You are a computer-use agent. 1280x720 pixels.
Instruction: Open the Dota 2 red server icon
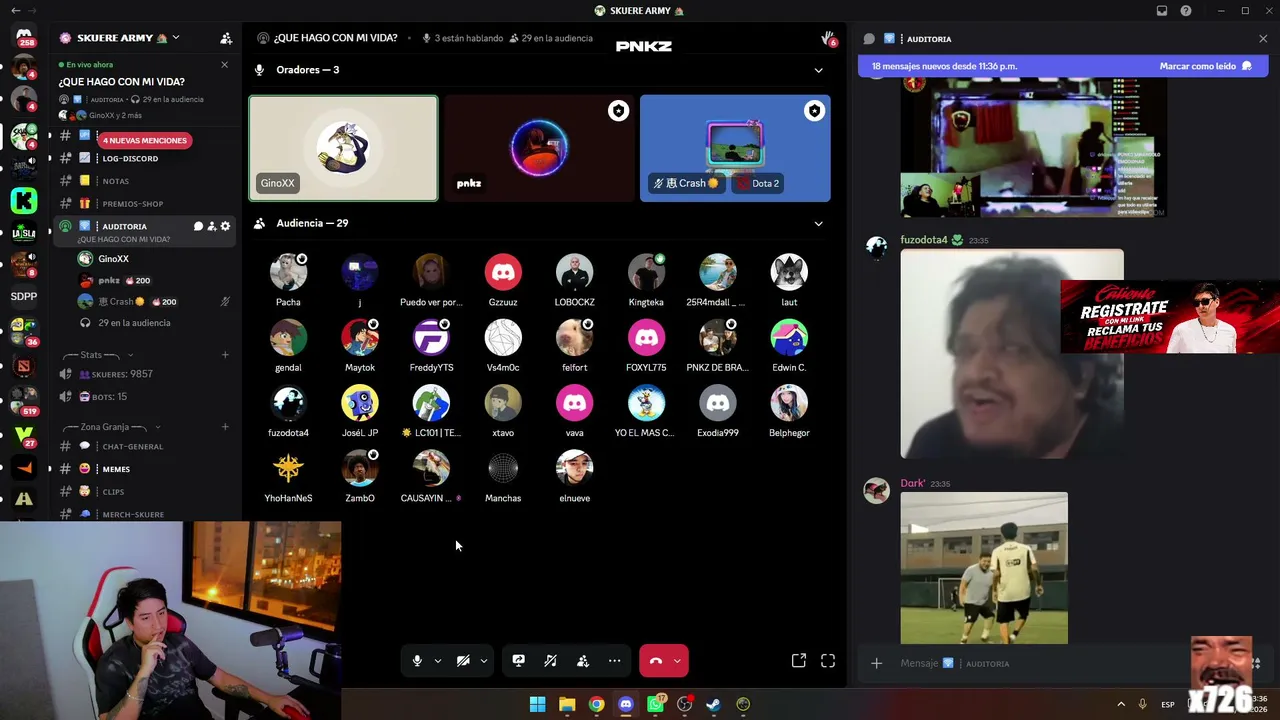(24, 368)
